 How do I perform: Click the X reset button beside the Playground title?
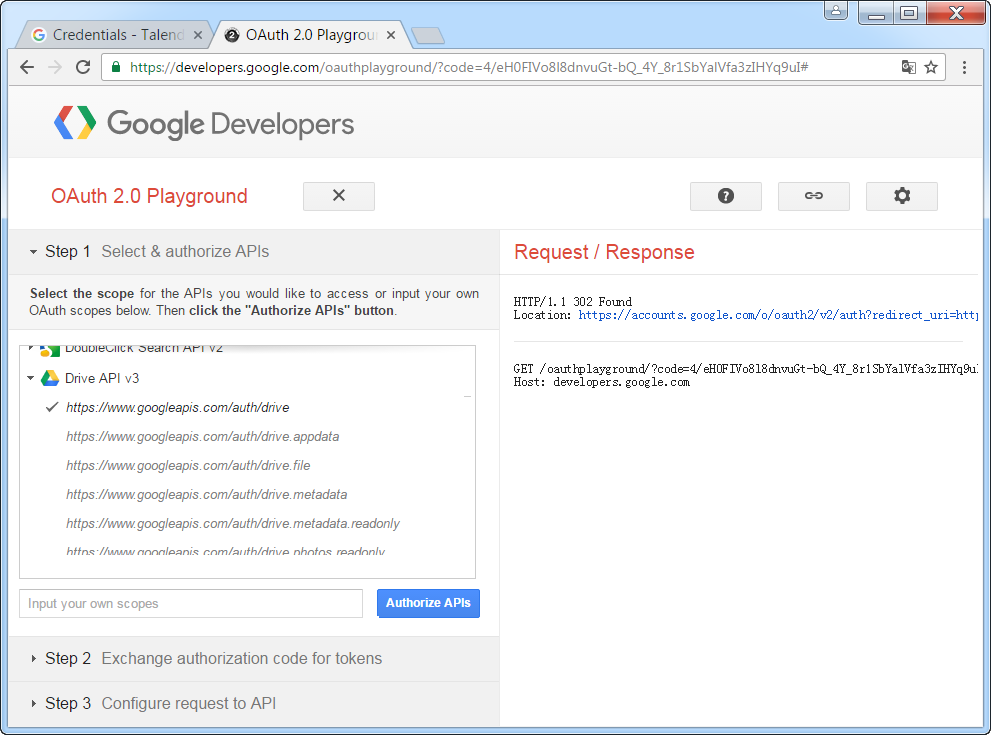point(338,196)
